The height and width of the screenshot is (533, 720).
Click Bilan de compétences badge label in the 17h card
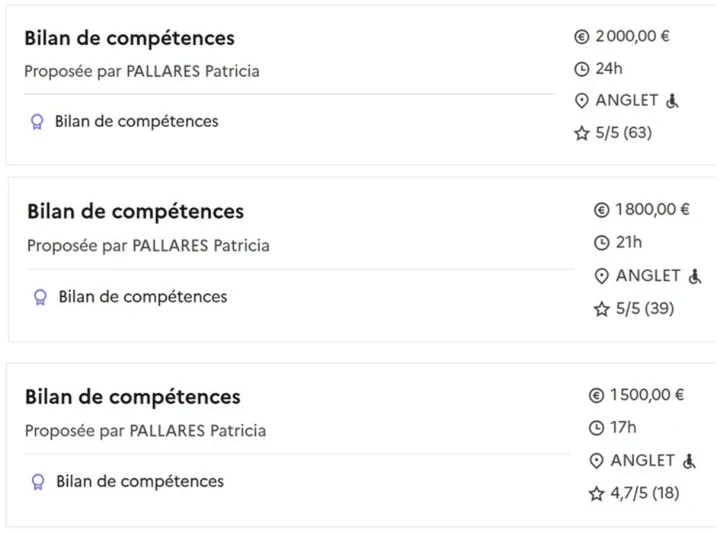coord(140,482)
